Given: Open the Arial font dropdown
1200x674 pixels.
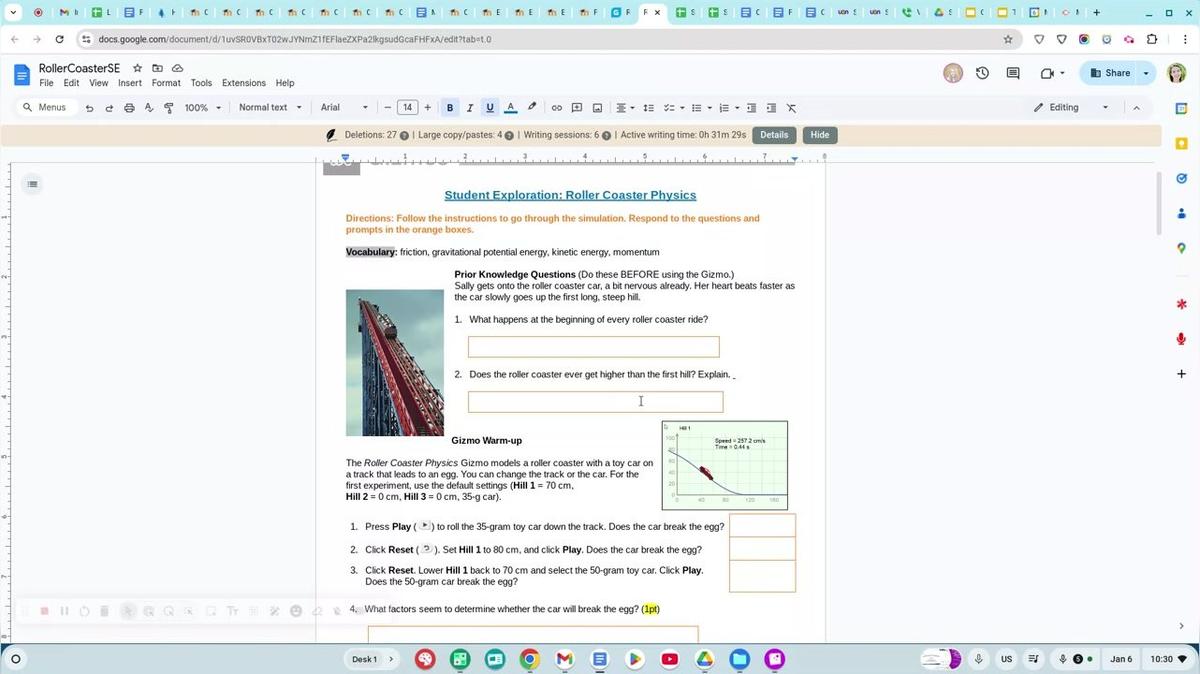Looking at the screenshot, I should (x=343, y=108).
